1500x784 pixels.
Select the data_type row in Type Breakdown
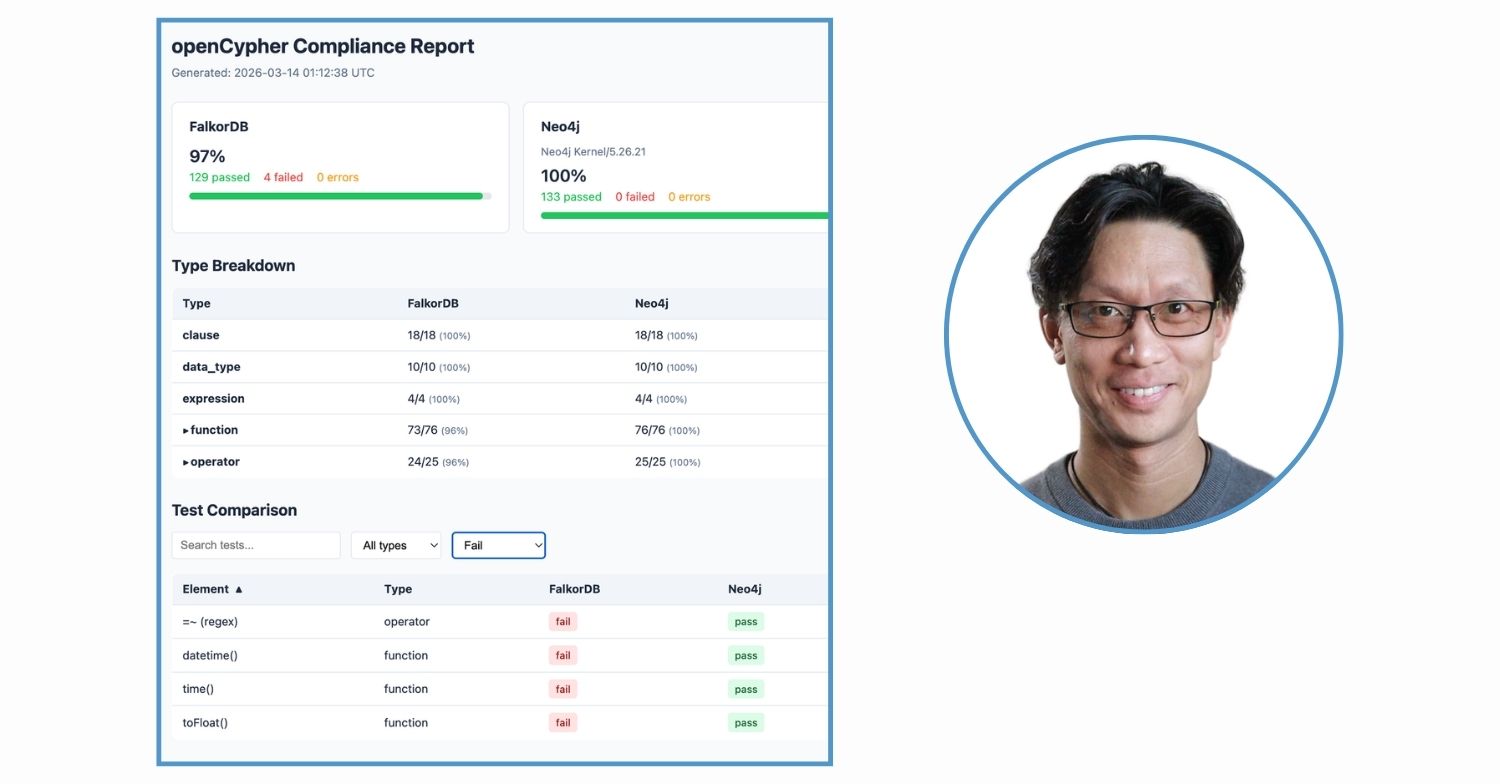click(x=300, y=367)
